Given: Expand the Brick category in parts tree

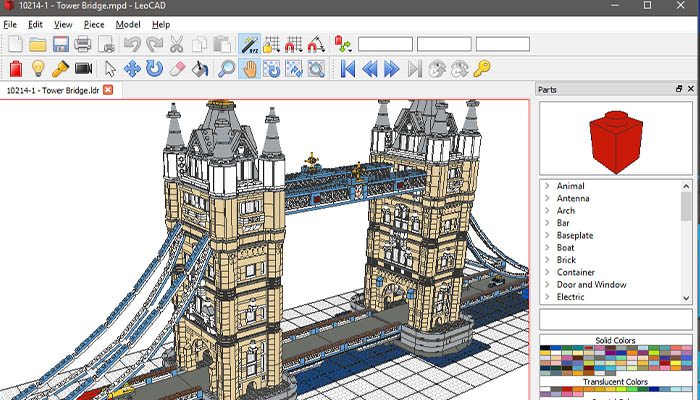Looking at the screenshot, I should click(x=547, y=260).
